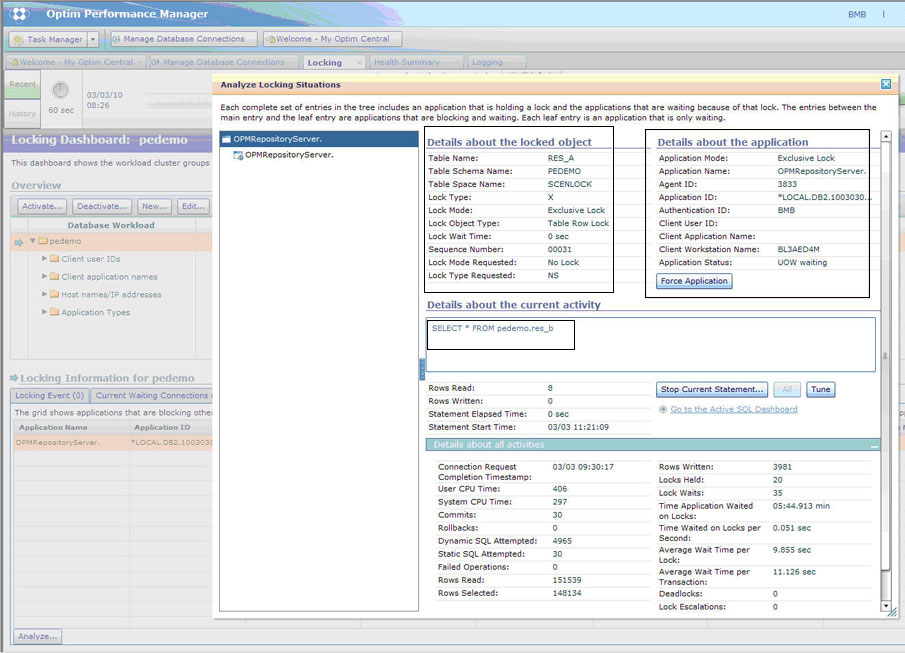Viewport: 905px width, 653px height.
Task: Click the Deactivate... button
Action: (102, 206)
